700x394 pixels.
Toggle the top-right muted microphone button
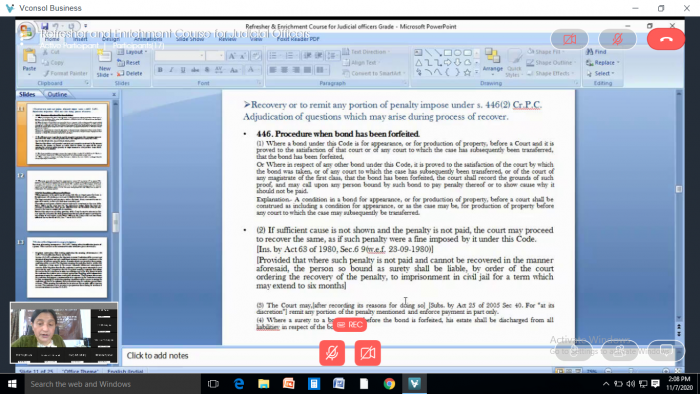(617, 39)
